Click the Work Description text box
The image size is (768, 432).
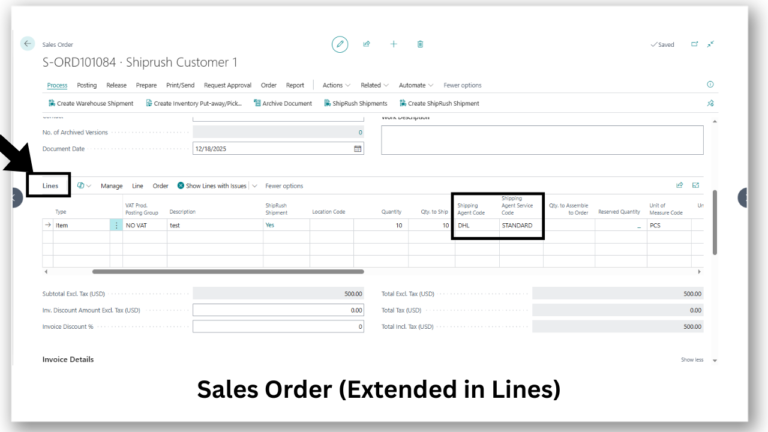(x=542, y=140)
